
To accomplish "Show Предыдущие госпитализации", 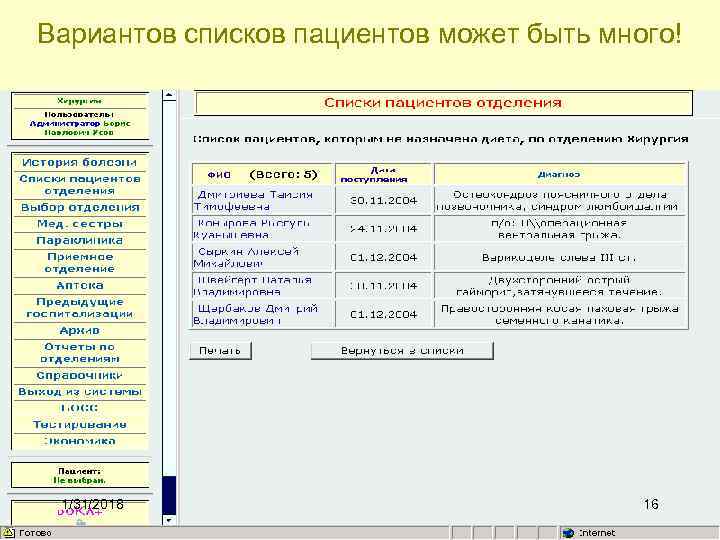I will click(79, 308).
